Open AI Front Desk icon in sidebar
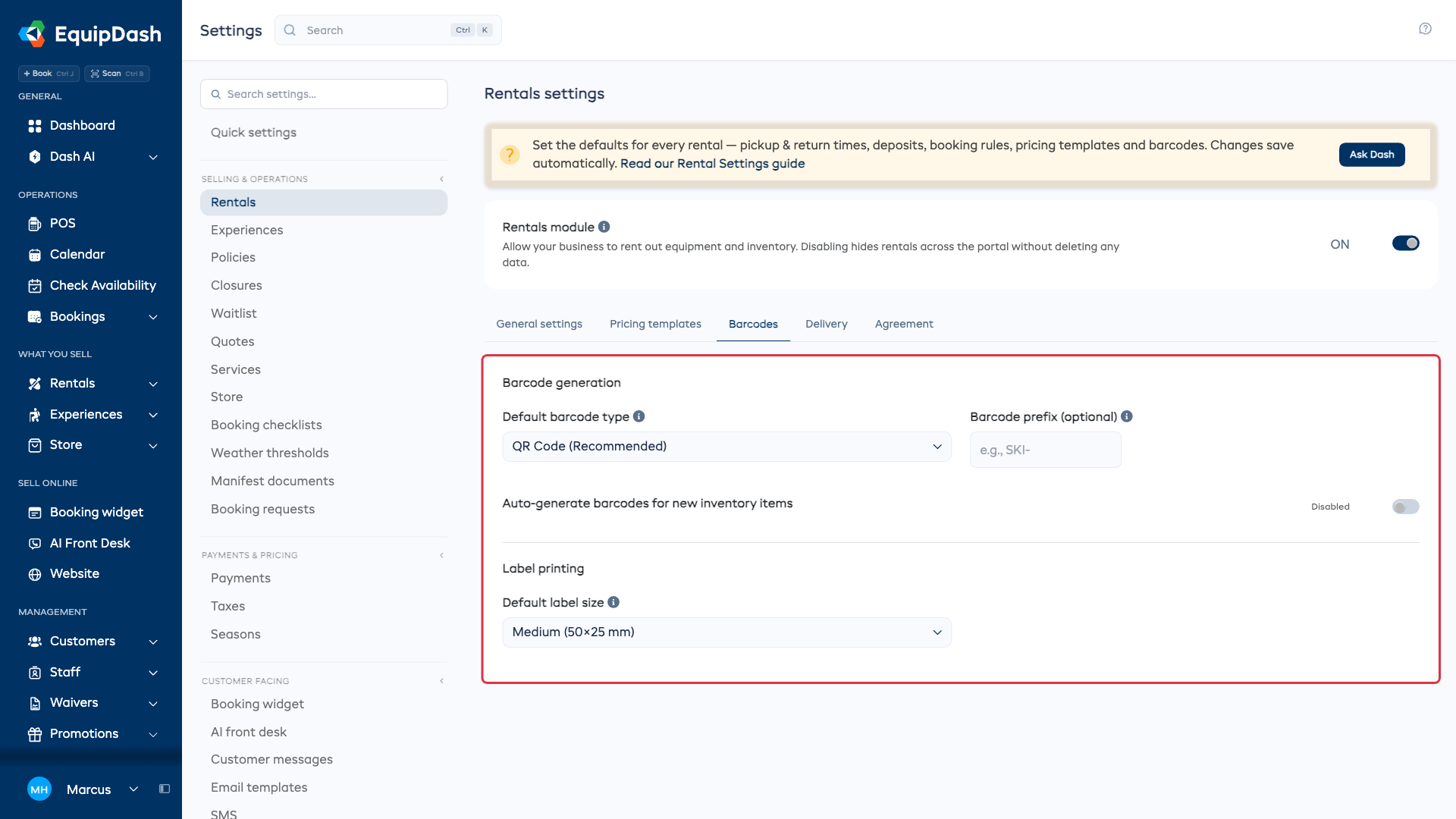The height and width of the screenshot is (819, 1456). point(35,544)
